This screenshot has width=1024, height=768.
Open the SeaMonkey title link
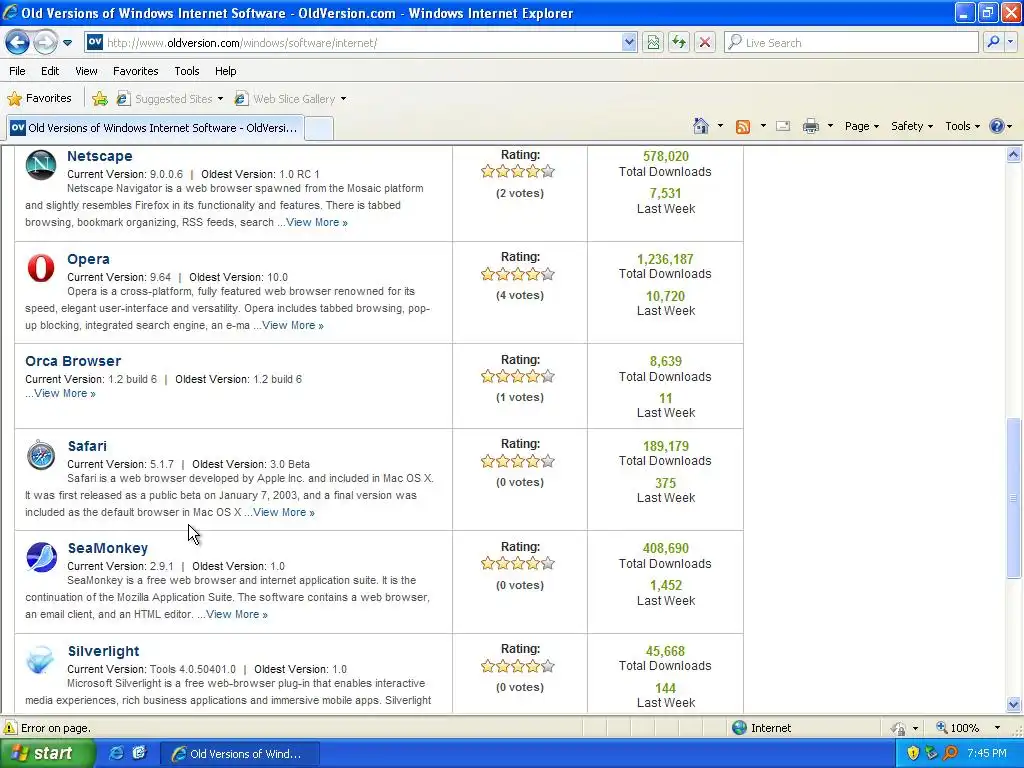coord(108,548)
